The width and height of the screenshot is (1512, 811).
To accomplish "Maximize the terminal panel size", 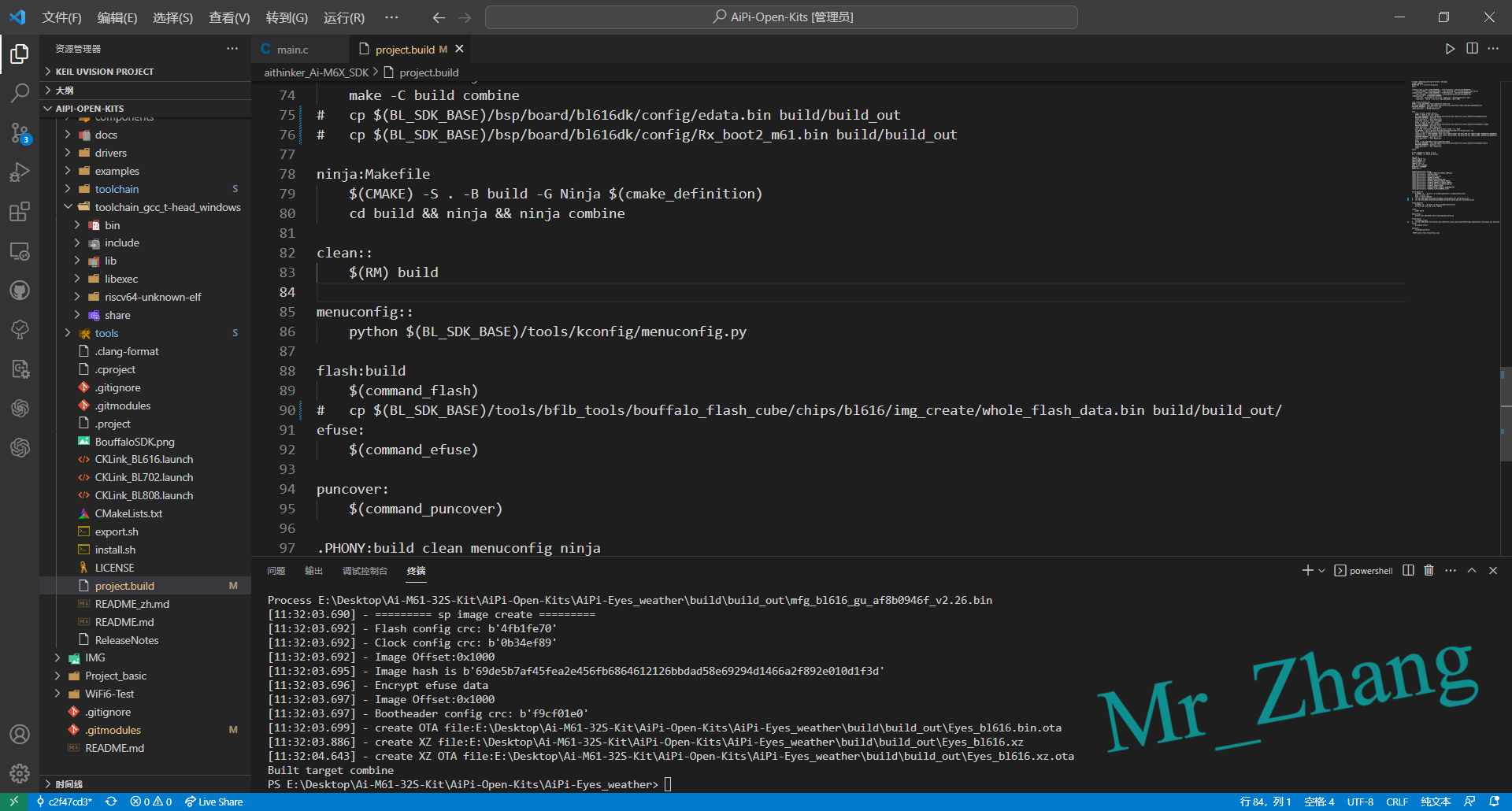I will [x=1472, y=571].
